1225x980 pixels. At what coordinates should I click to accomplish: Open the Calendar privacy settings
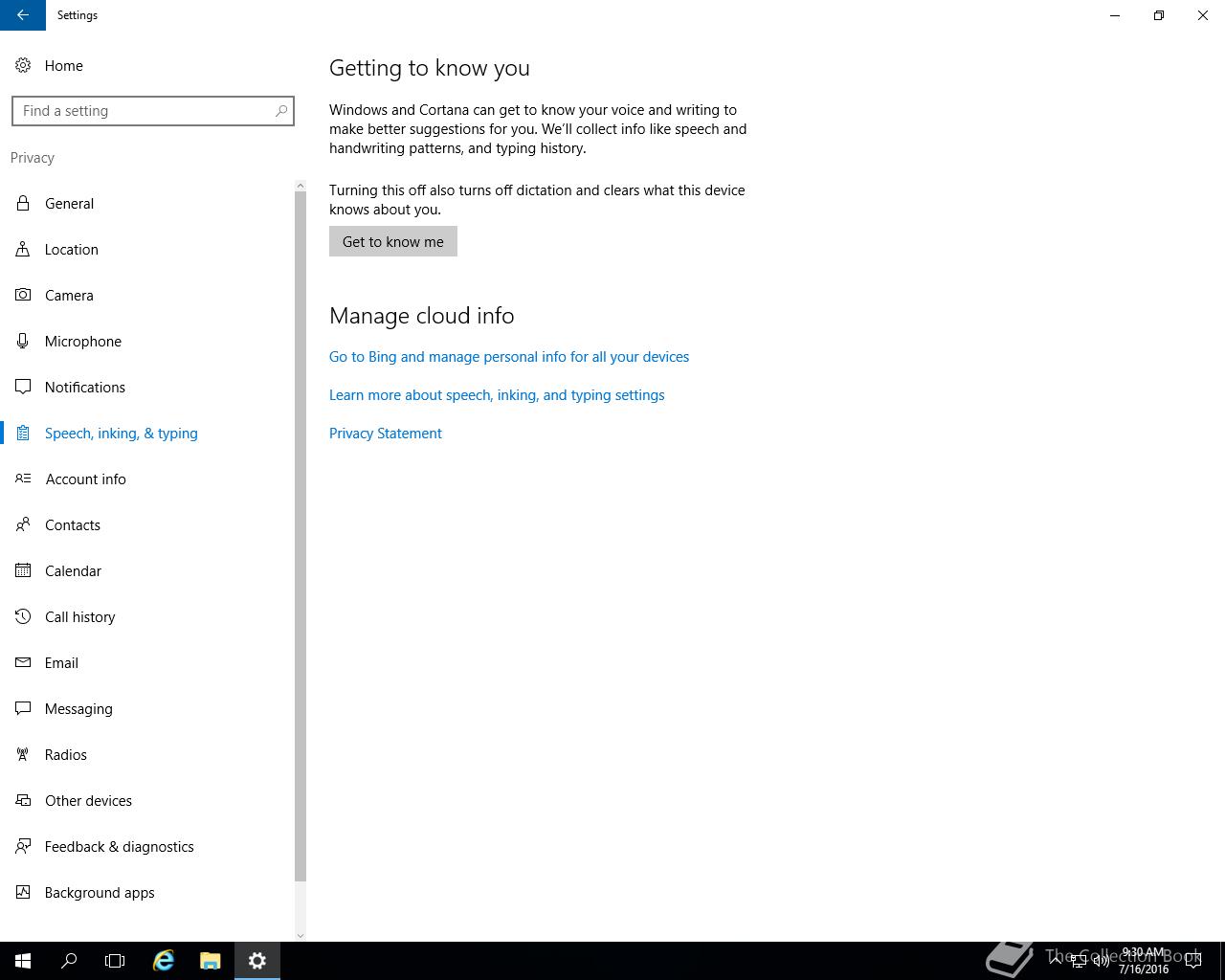(147, 570)
